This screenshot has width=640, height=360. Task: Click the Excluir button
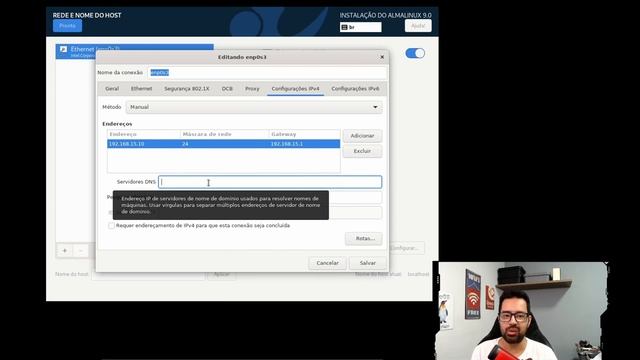click(x=362, y=151)
